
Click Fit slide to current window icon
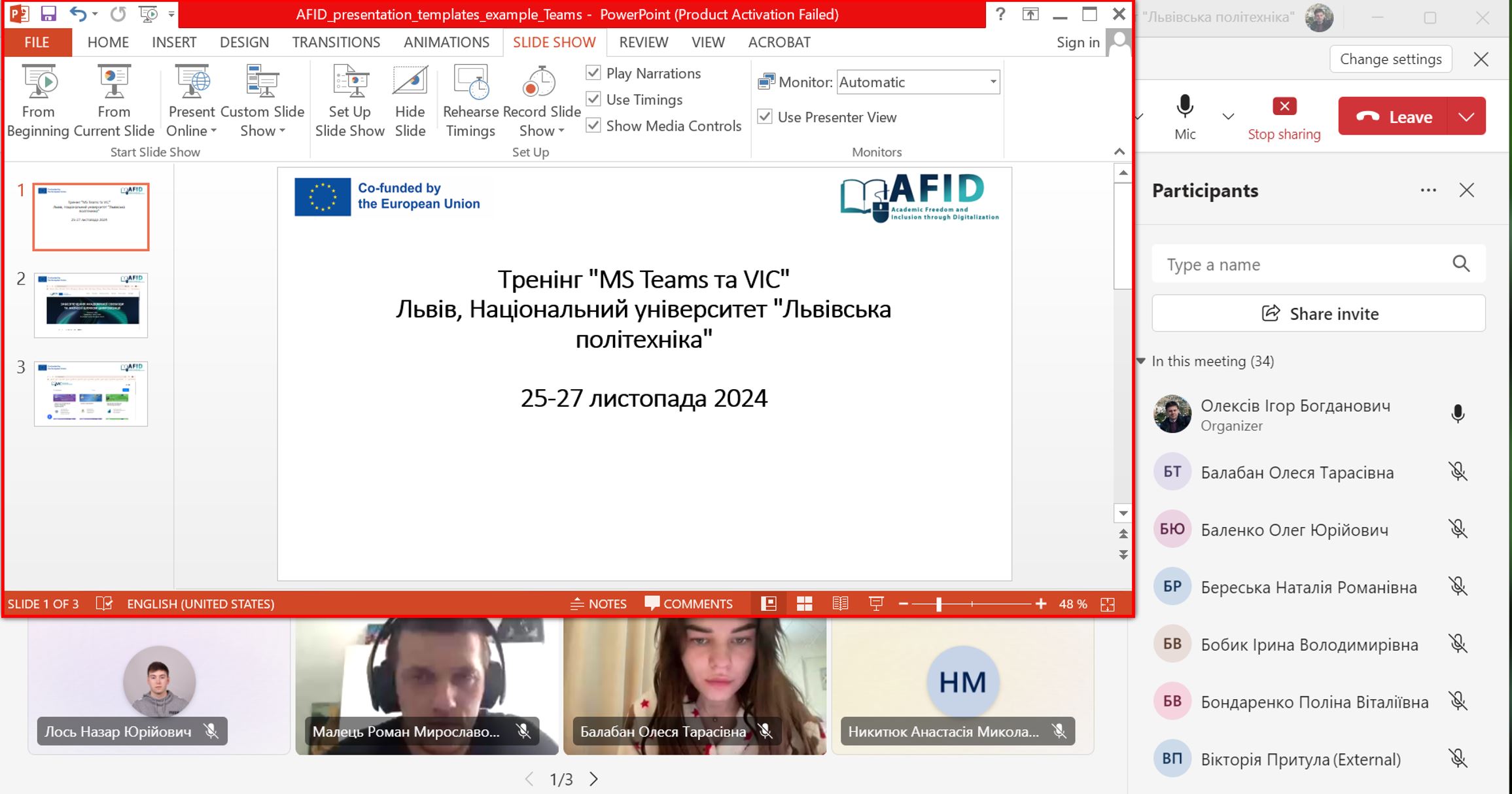[x=1108, y=604]
